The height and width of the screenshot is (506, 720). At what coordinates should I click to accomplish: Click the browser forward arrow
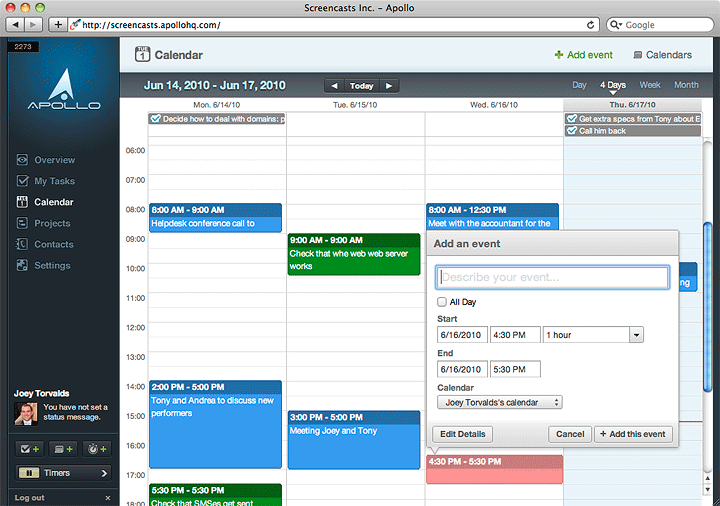pos(33,24)
